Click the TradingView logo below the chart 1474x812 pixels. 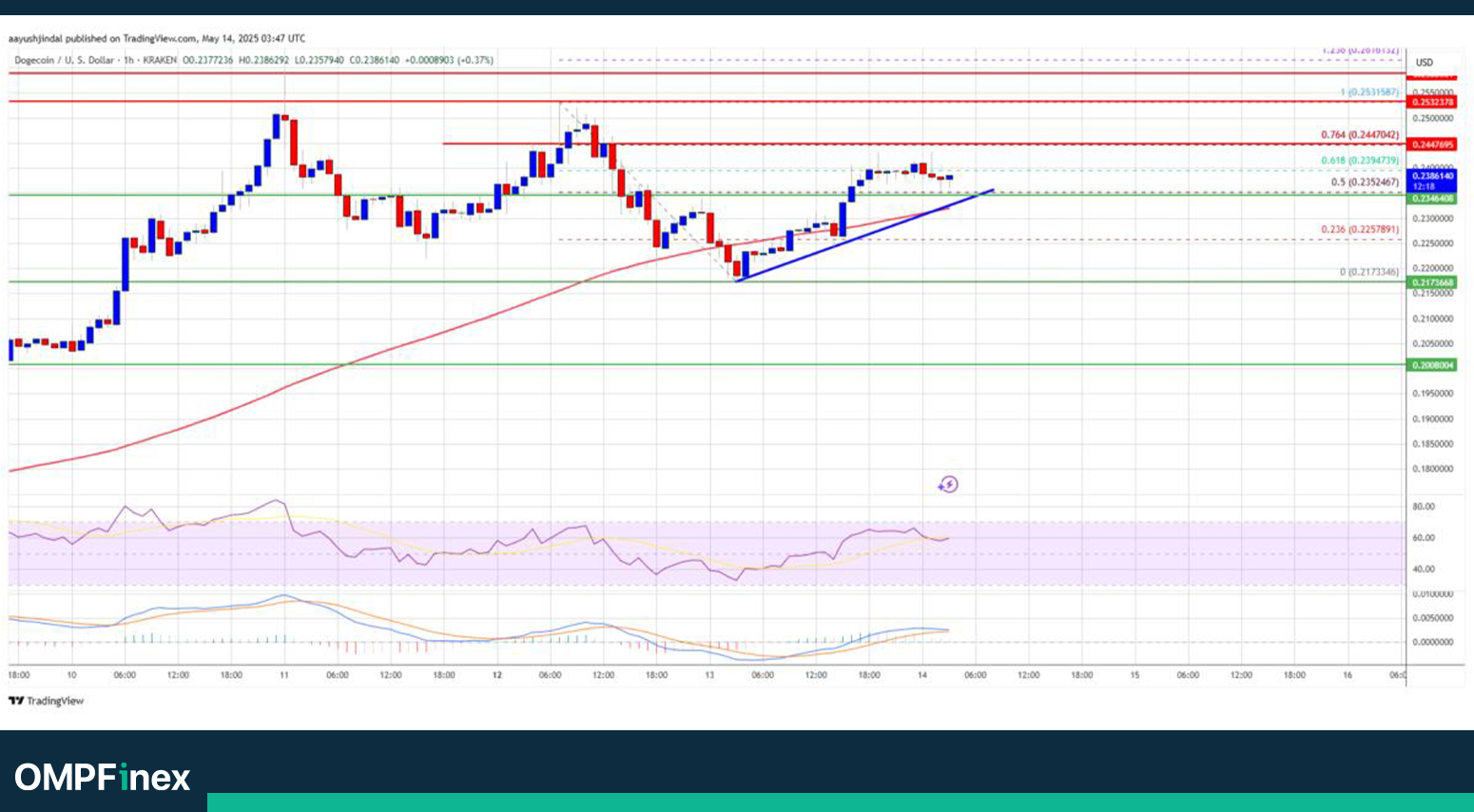[x=47, y=701]
